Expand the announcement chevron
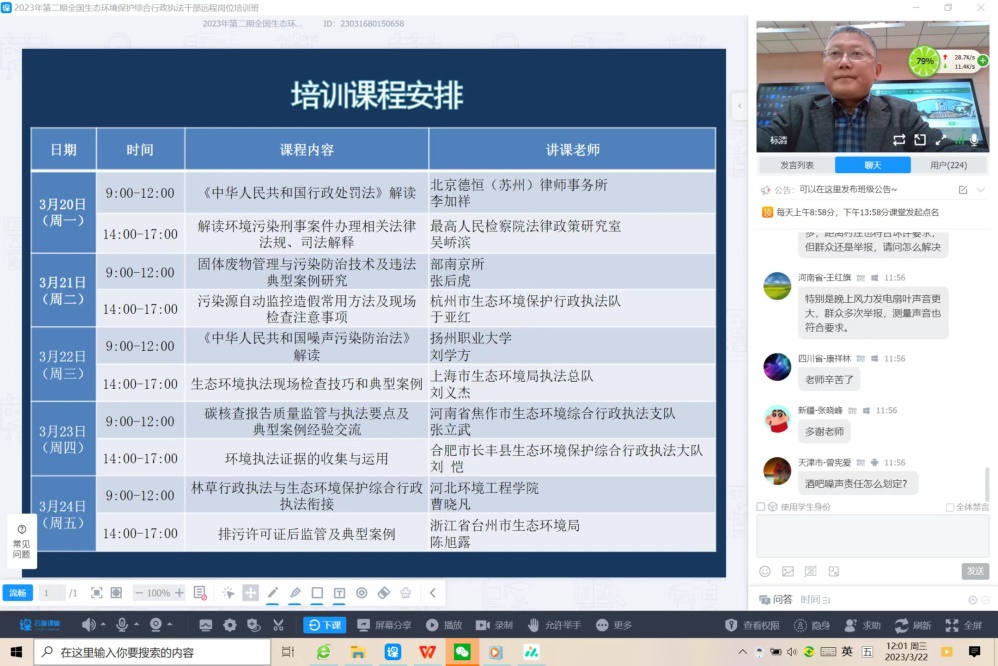 (x=981, y=190)
